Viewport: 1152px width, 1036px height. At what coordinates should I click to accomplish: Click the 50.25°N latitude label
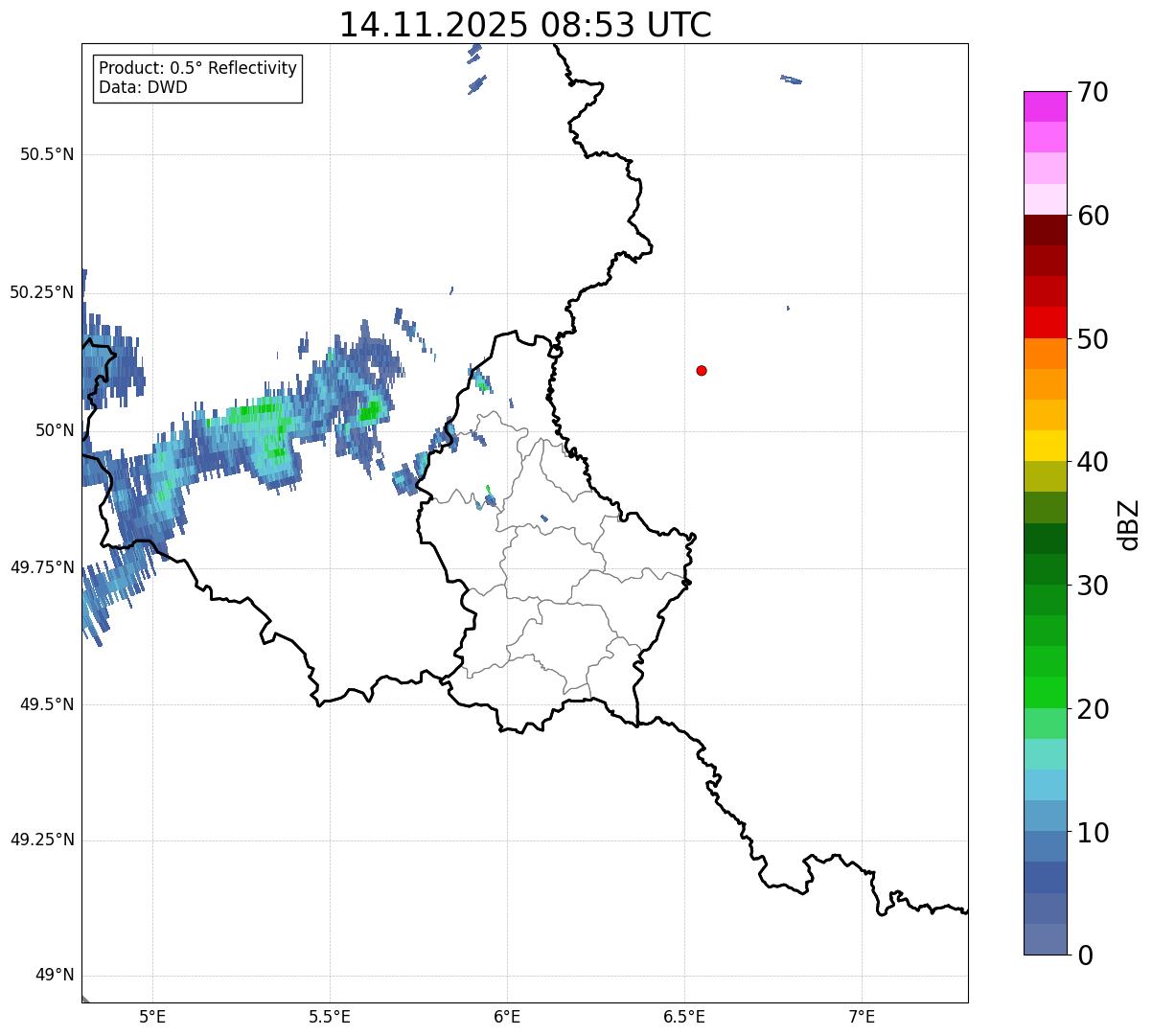click(41, 292)
